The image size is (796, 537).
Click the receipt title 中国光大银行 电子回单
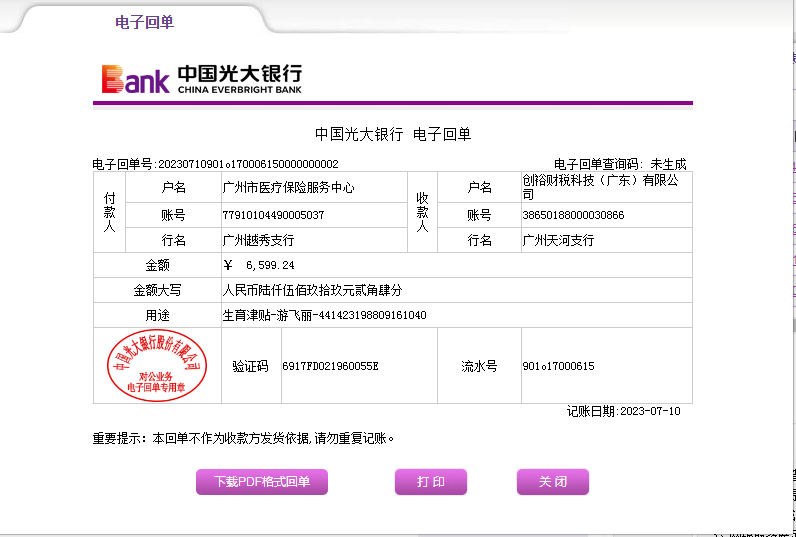pyautogui.click(x=393, y=135)
